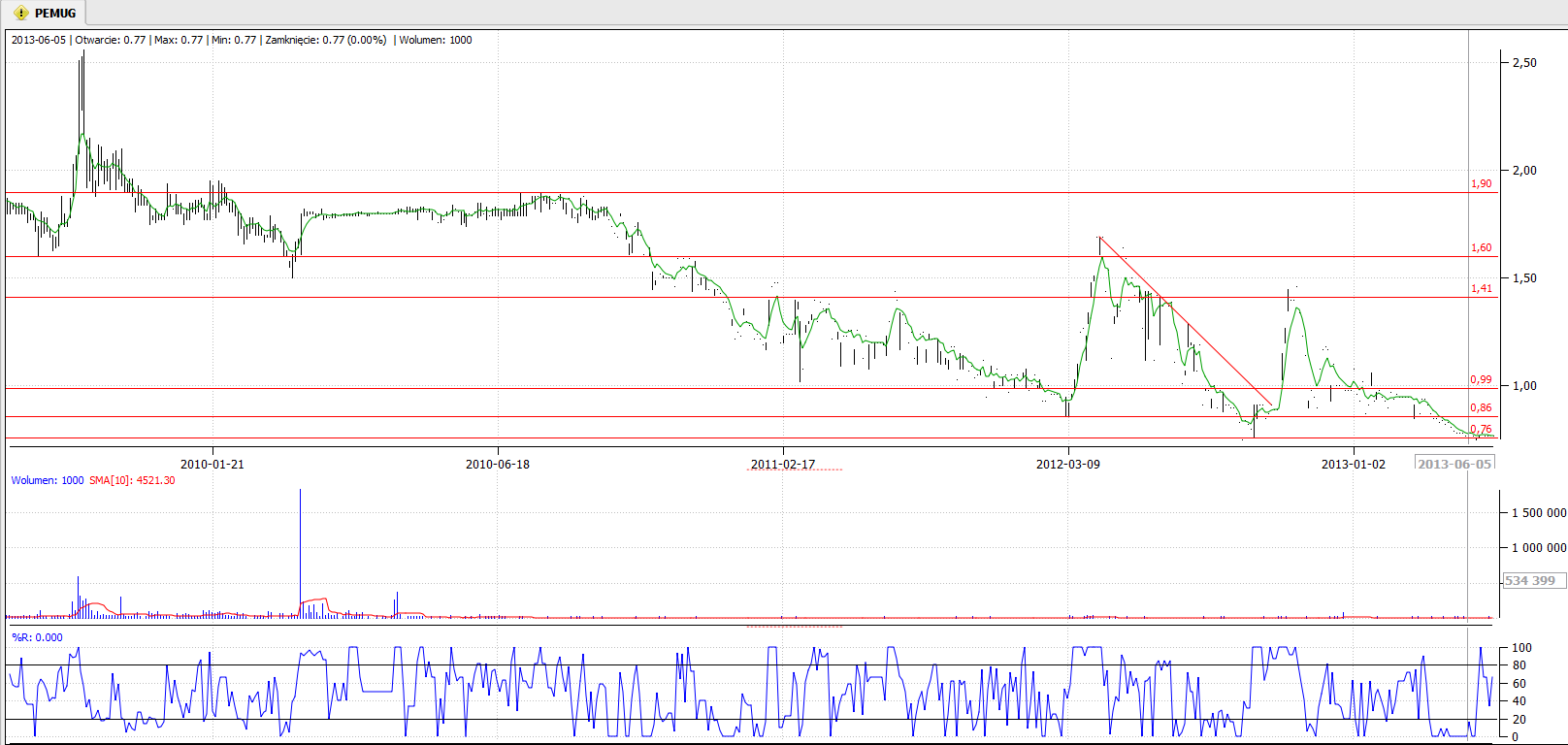1568x745 pixels.
Task: Select the PEMUG chart tab
Action: point(45,14)
